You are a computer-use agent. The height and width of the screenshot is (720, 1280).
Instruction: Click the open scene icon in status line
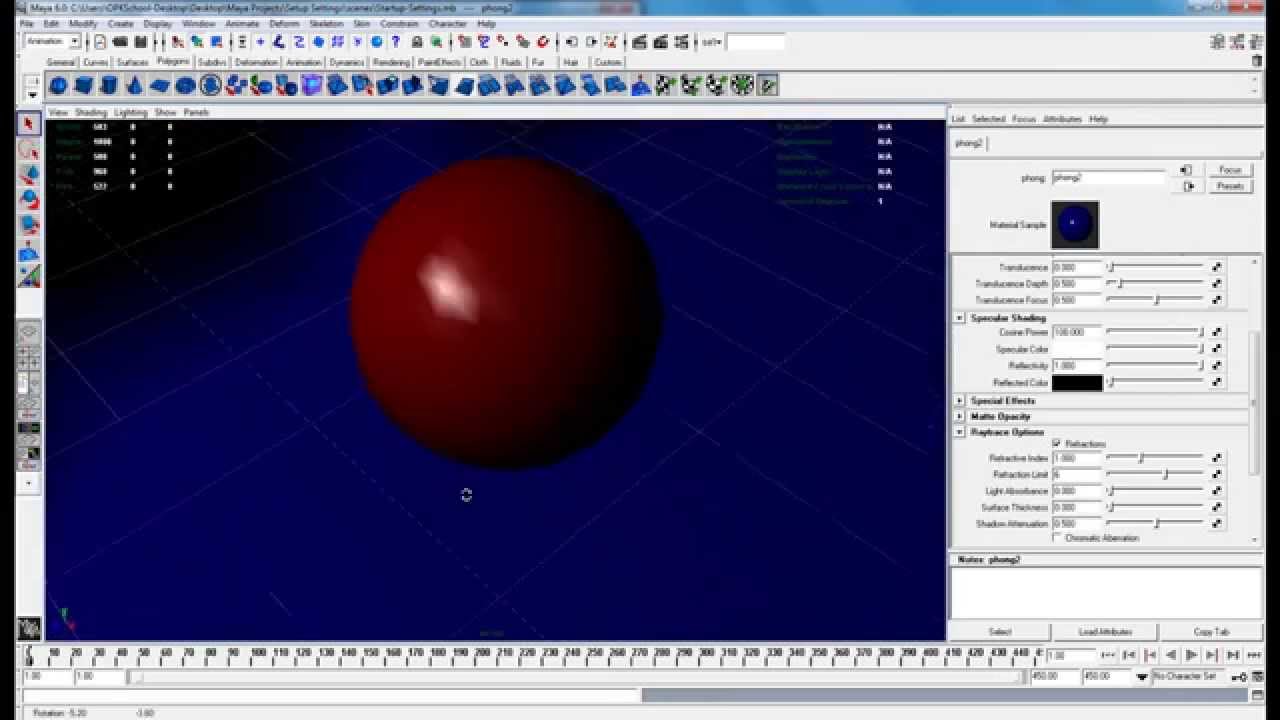120,42
